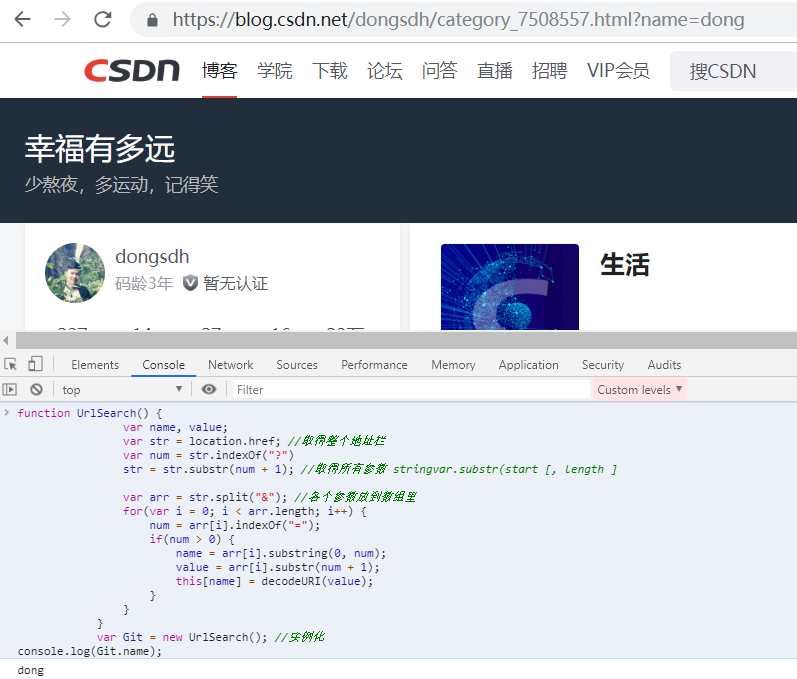Viewport: 797px width, 679px height.
Task: Click the browser back arrow
Action: 22,19
